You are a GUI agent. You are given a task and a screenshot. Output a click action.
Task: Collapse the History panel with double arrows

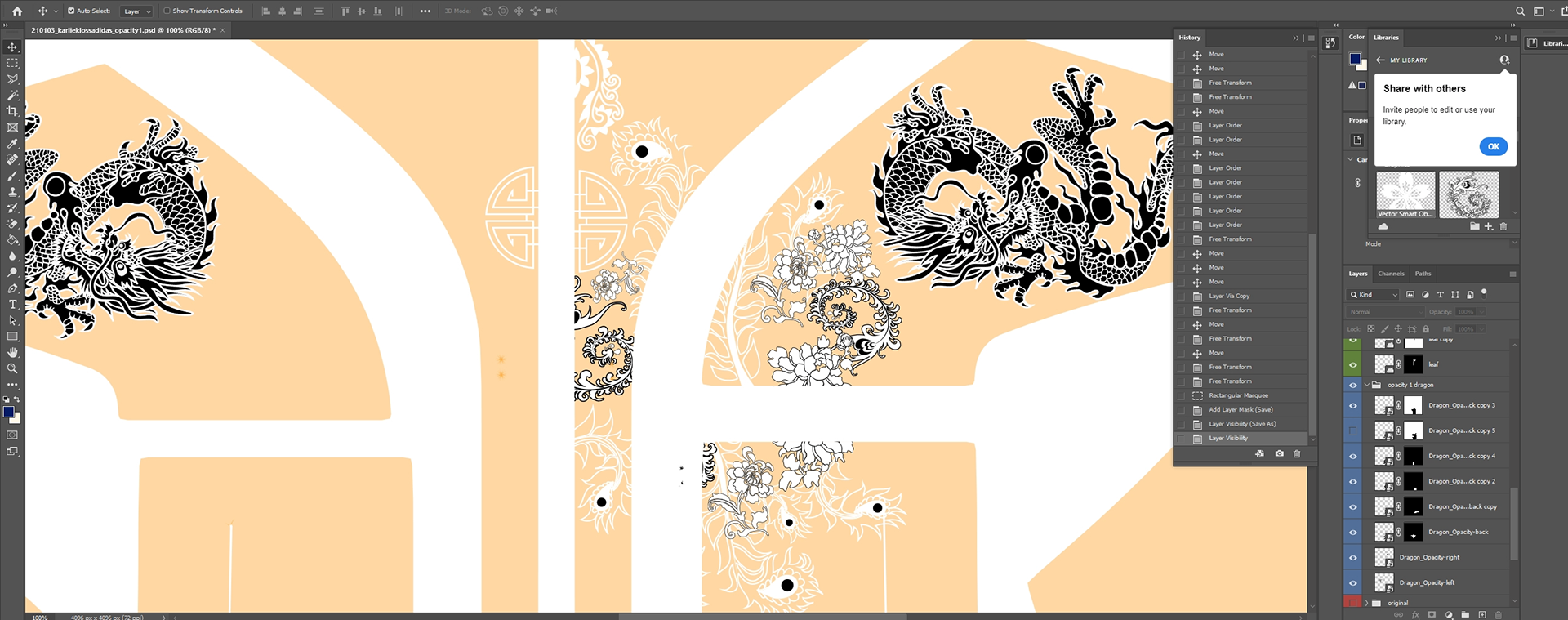point(1296,38)
